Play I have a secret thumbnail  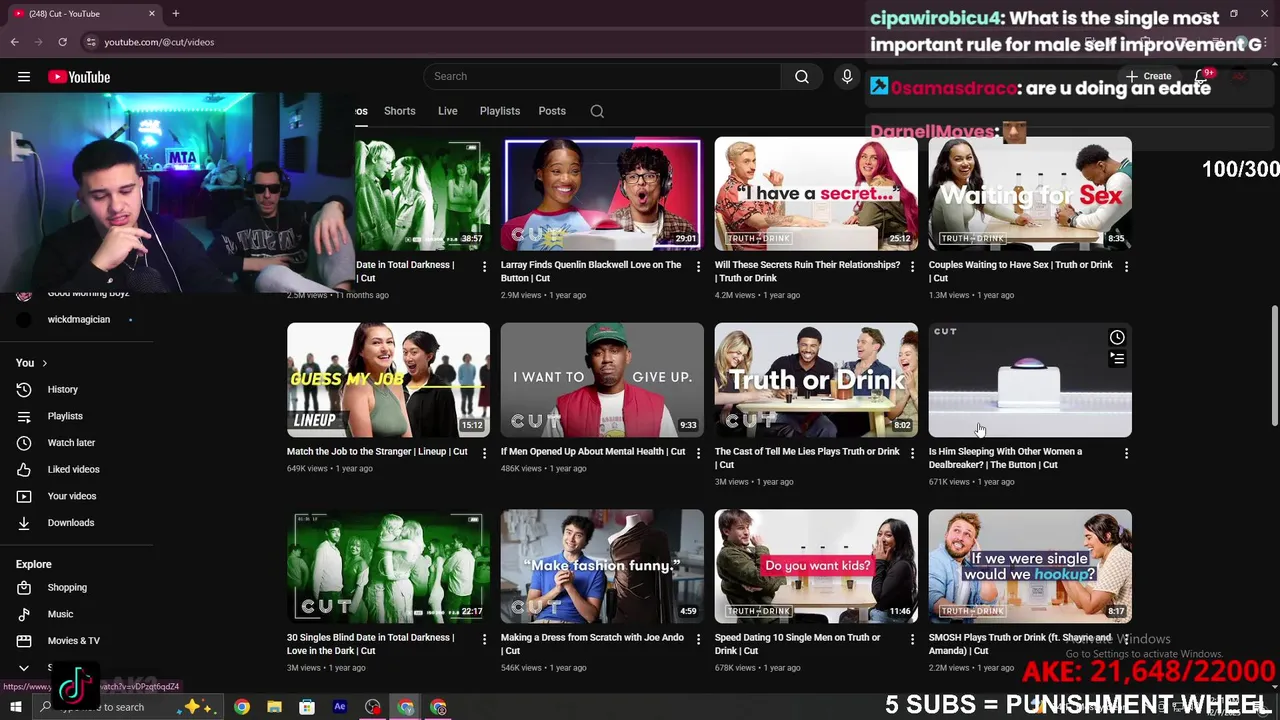click(816, 194)
